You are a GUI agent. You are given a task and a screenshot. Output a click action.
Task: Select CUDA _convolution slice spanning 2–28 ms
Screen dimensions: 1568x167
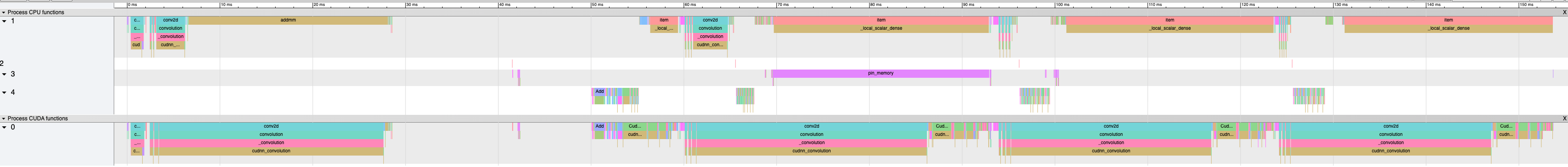click(271, 143)
